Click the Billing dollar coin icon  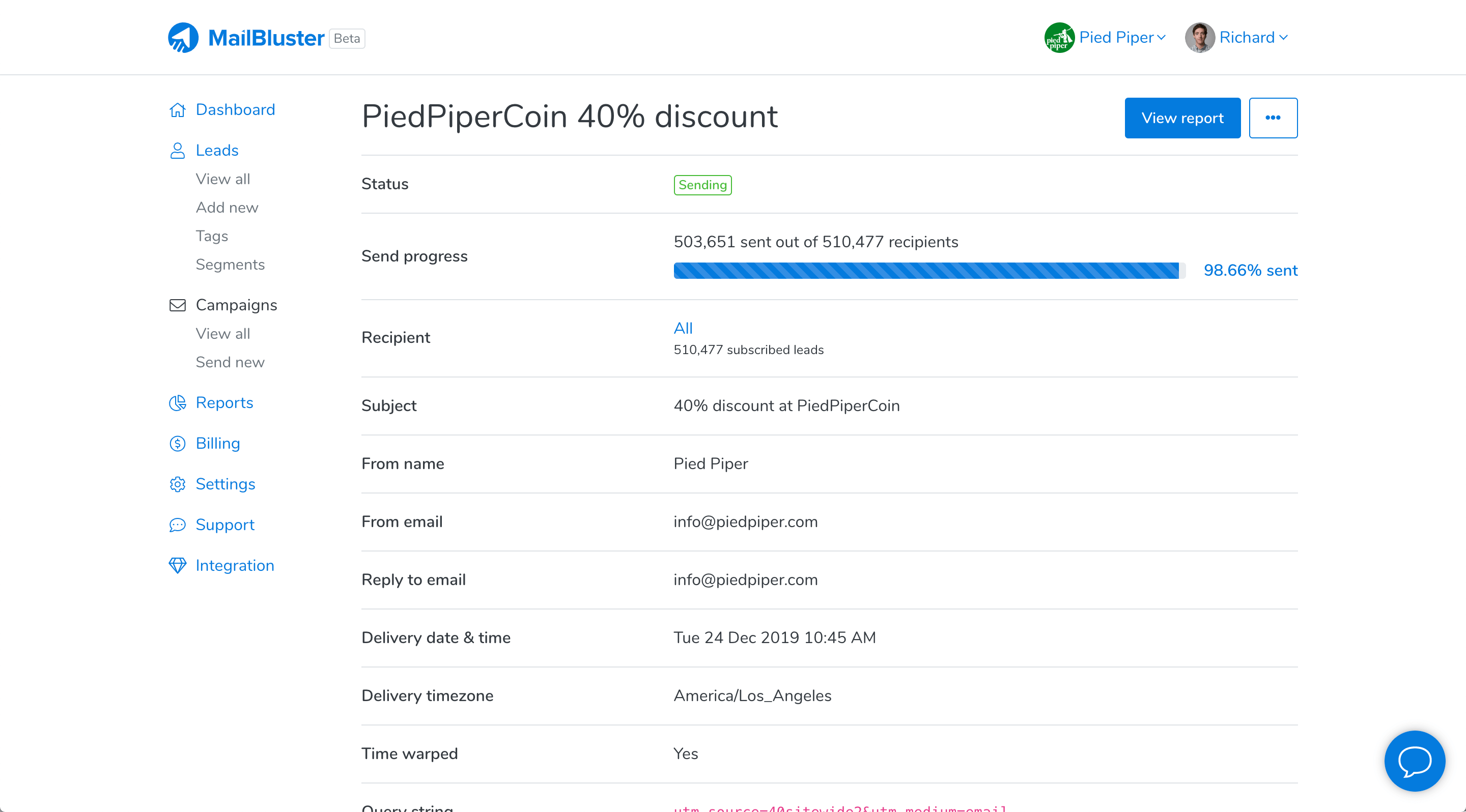(x=178, y=444)
